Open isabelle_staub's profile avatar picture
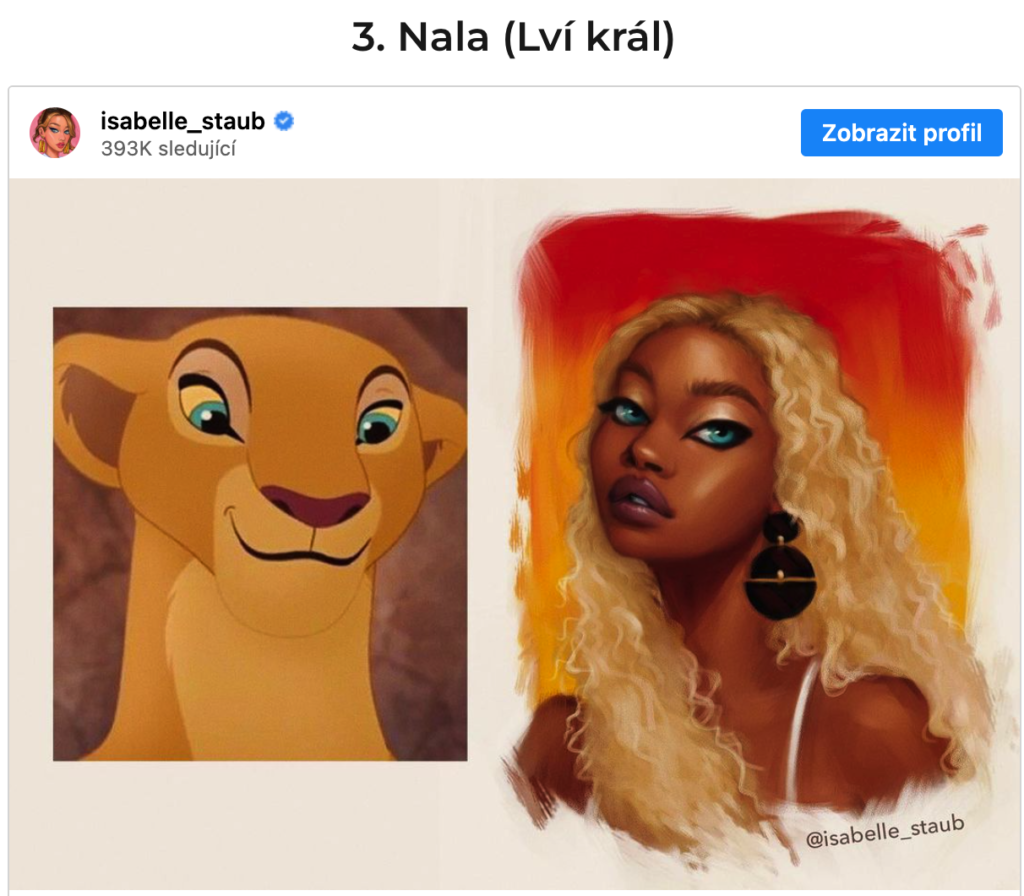1024x896 pixels. pos(55,133)
